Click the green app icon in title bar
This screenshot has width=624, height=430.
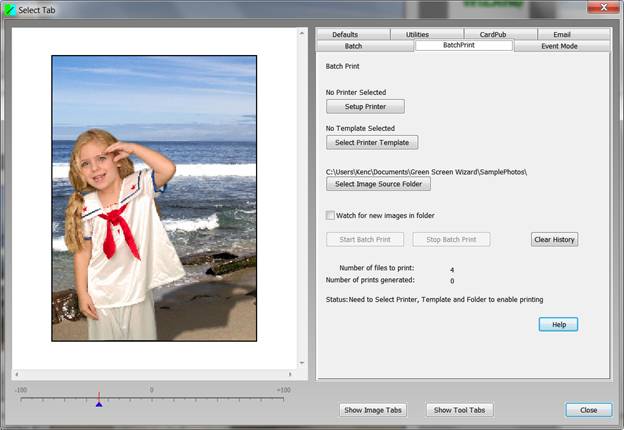click(12, 9)
